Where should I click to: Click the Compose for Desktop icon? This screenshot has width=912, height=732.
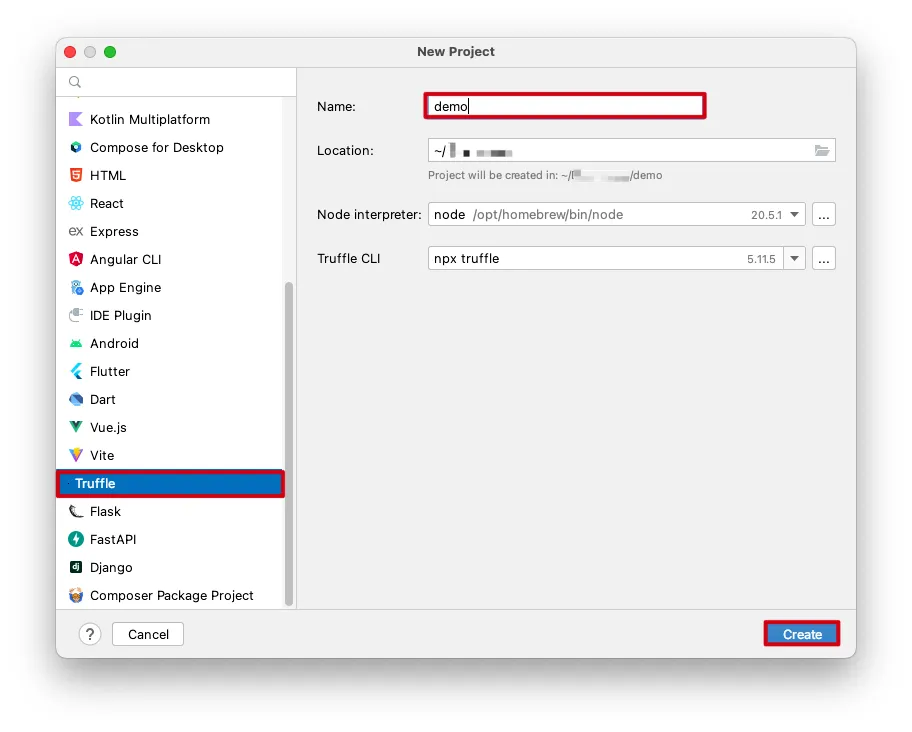76,147
